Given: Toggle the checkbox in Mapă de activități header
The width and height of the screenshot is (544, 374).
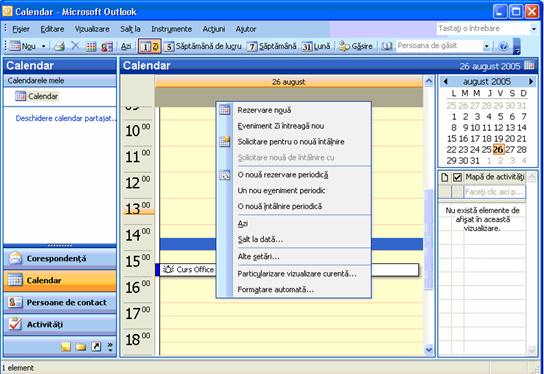Looking at the screenshot, I should coord(457,177).
